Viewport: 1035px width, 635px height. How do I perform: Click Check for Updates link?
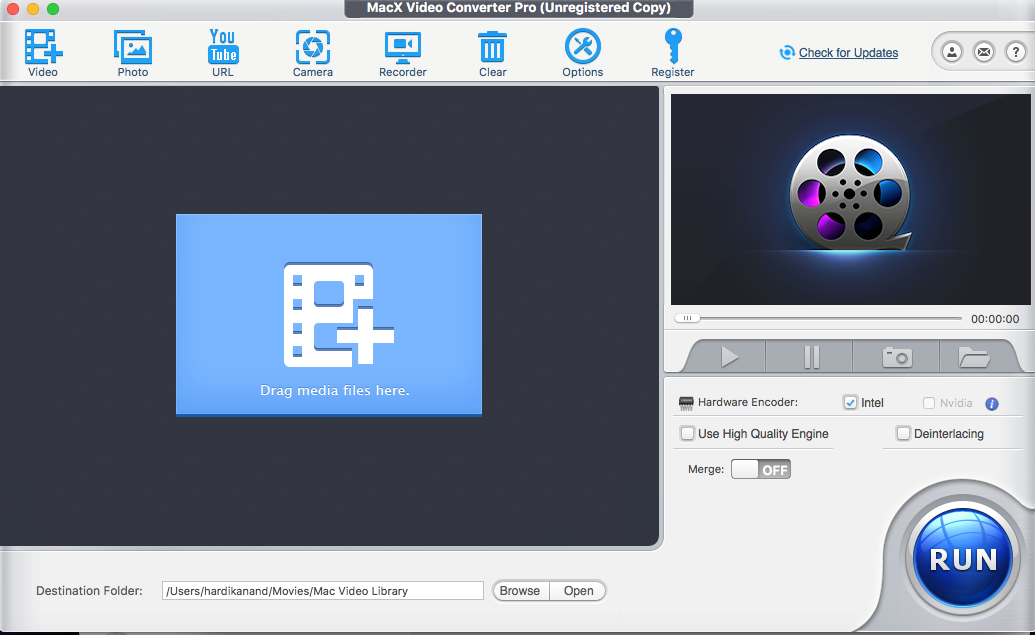(x=848, y=53)
